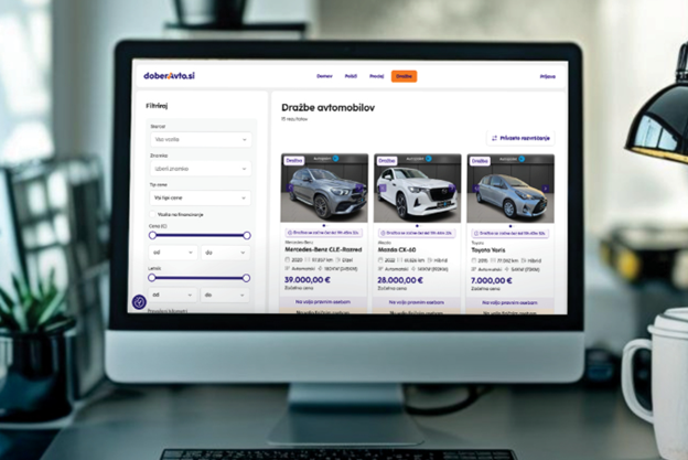
Task: Open the Izberi znamko brand dropdown
Action: [201, 169]
